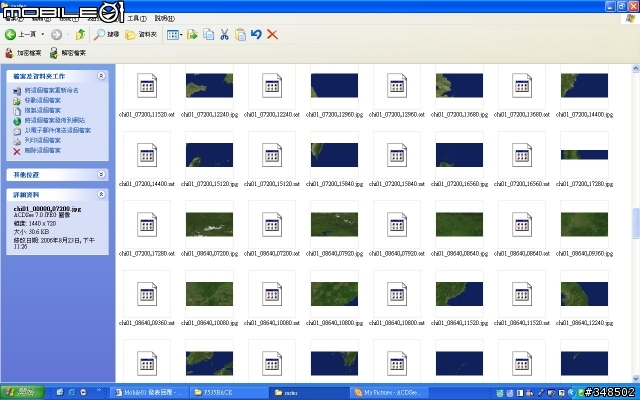Select the chi01_07200,16560.jpg thumbnail

tap(459, 155)
